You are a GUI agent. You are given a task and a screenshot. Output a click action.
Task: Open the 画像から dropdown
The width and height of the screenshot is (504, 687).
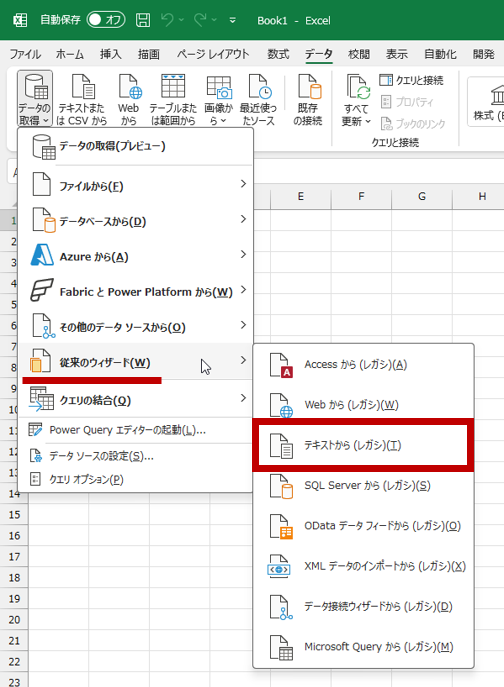tap(218, 99)
